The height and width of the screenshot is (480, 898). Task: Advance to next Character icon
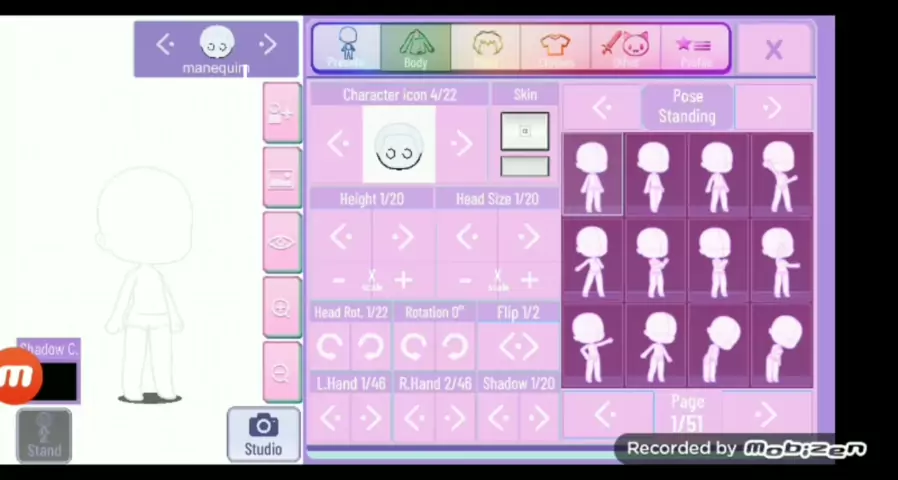coord(461,145)
